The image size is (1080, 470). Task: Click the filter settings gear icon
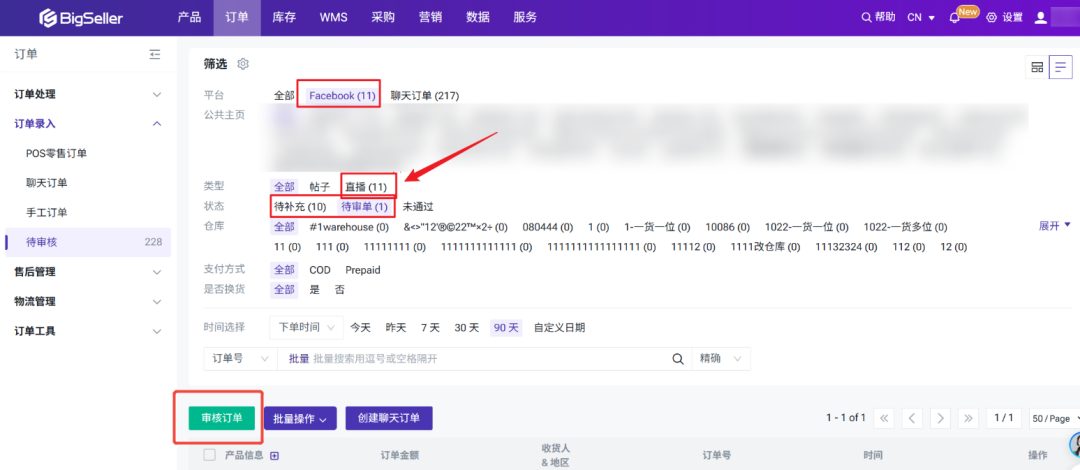pos(243,64)
